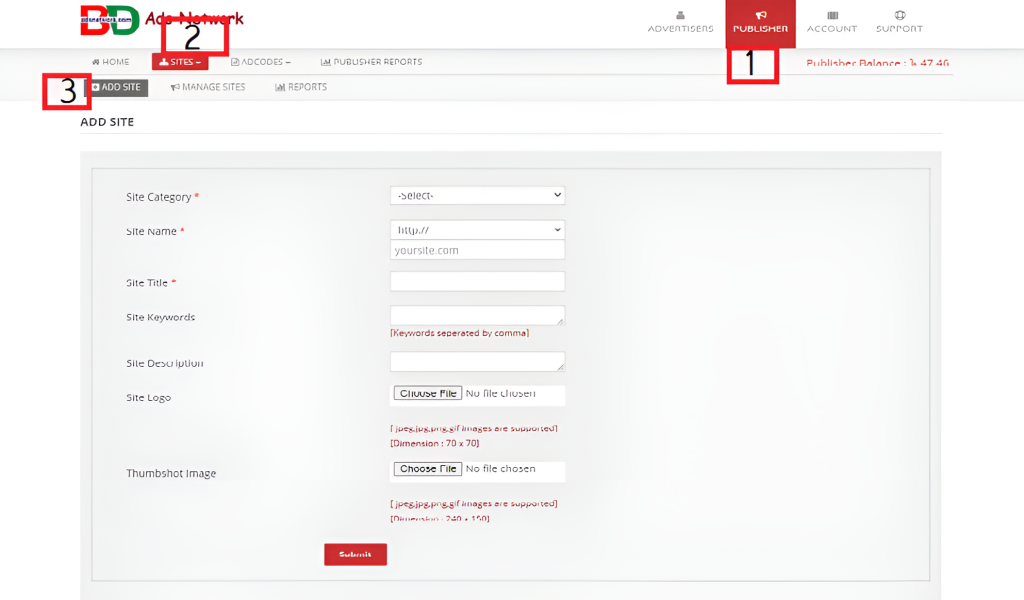Expand the Sites menu
Screen dimensions: 1024x600
tap(181, 62)
